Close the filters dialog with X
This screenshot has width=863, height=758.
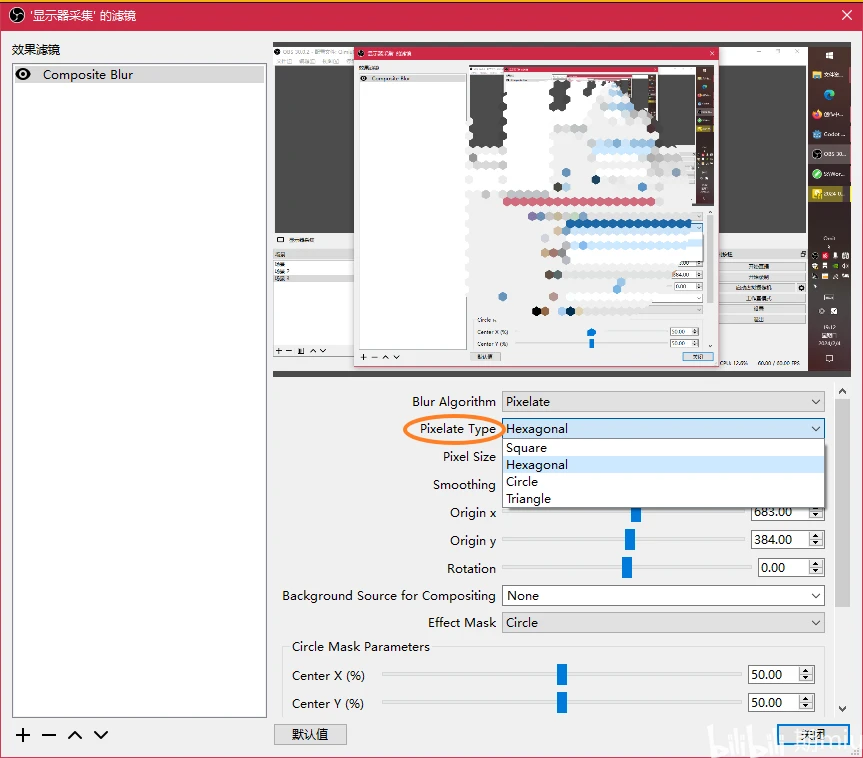click(846, 15)
